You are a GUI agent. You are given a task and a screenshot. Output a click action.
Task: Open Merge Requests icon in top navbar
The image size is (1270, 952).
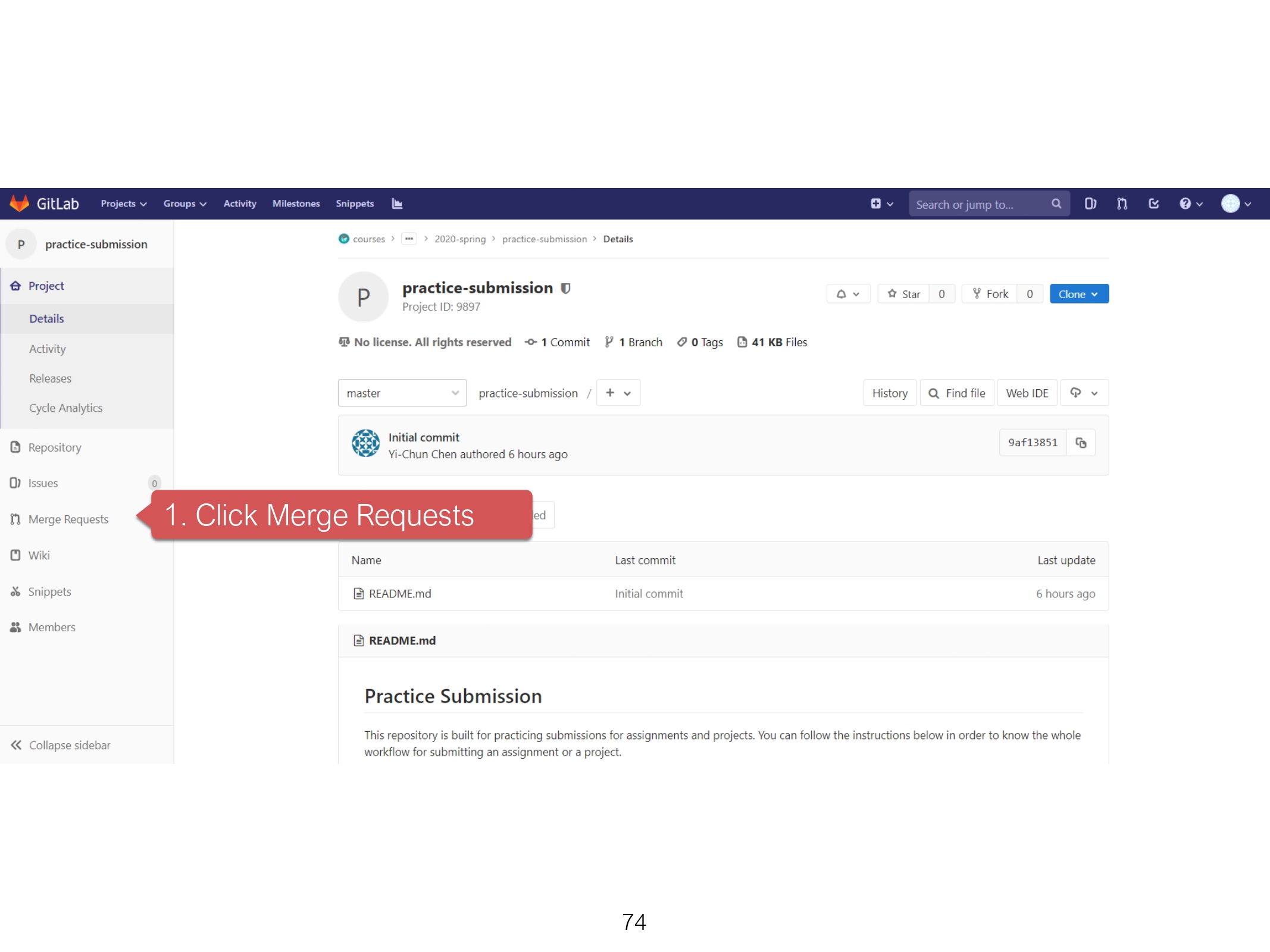1122,204
